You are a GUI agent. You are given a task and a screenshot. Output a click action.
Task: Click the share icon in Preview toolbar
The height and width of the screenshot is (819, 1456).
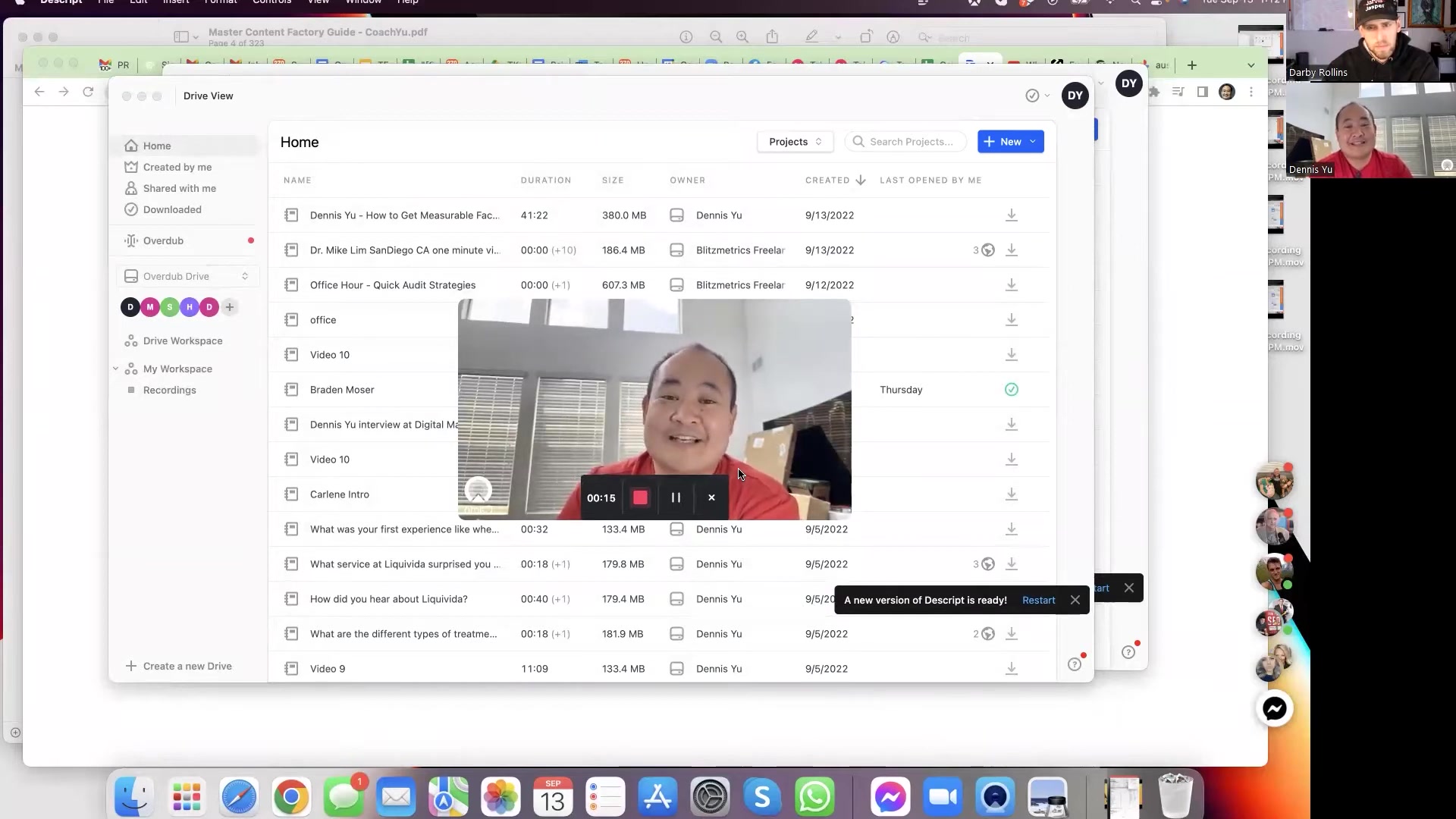(772, 37)
